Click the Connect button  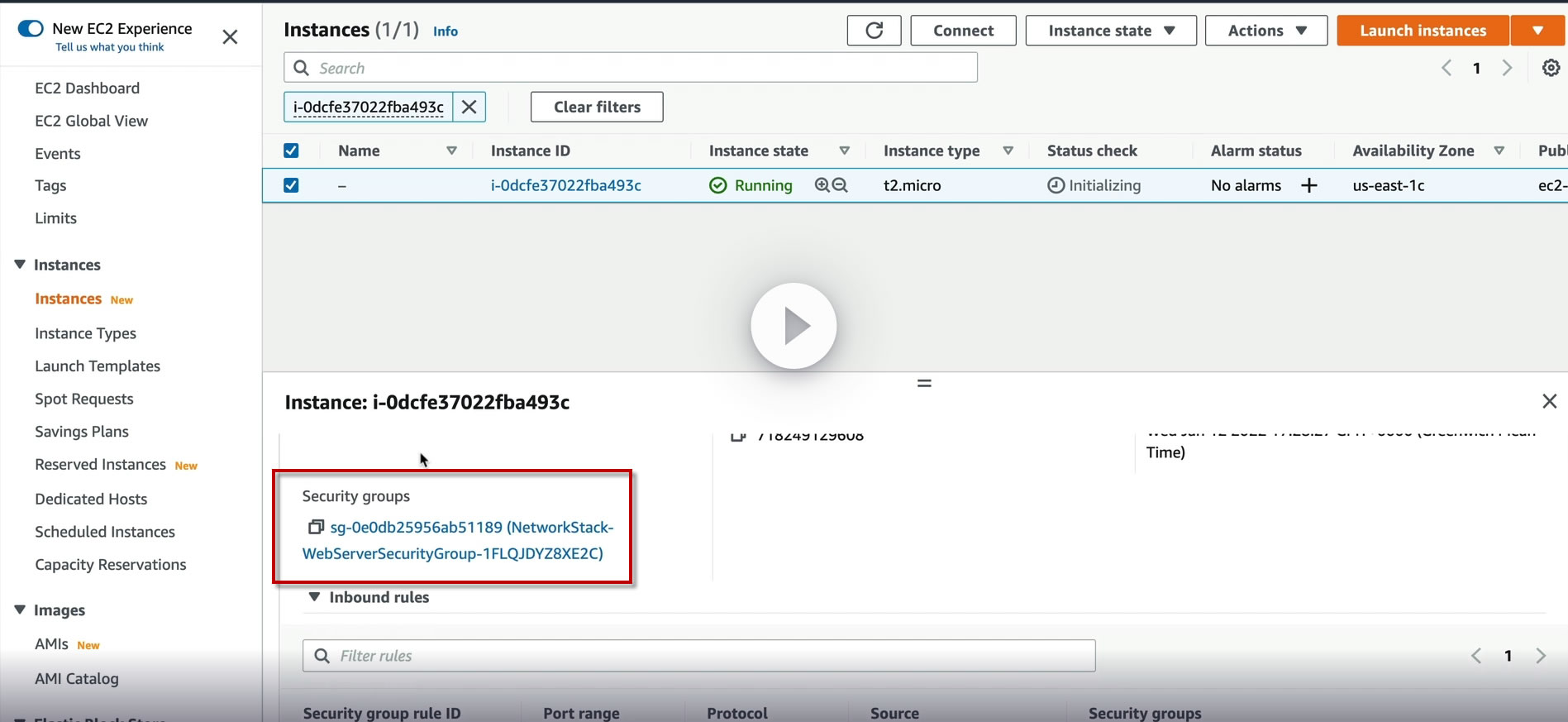pos(963,31)
